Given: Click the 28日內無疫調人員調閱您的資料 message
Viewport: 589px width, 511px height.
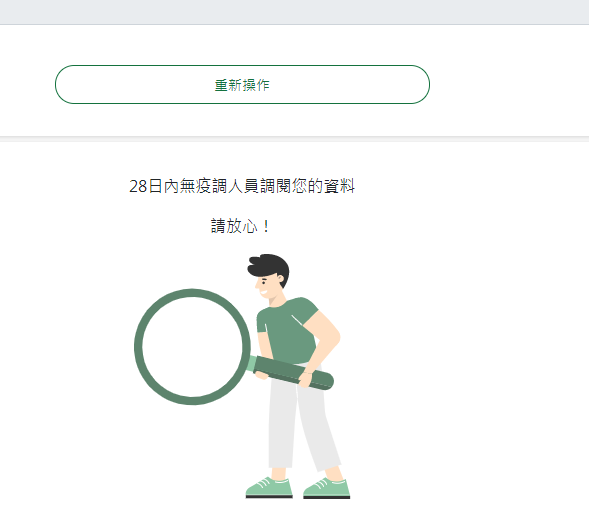Looking at the screenshot, I should point(242,186).
